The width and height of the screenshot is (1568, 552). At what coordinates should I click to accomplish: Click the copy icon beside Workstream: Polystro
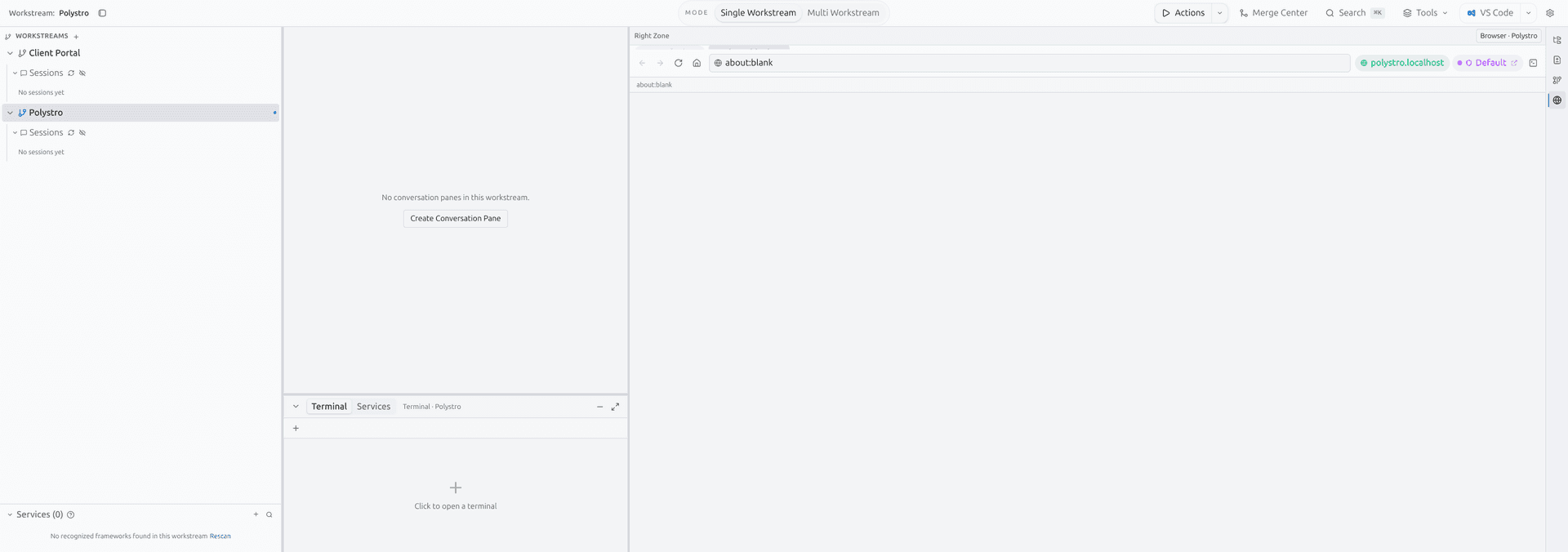tap(102, 13)
